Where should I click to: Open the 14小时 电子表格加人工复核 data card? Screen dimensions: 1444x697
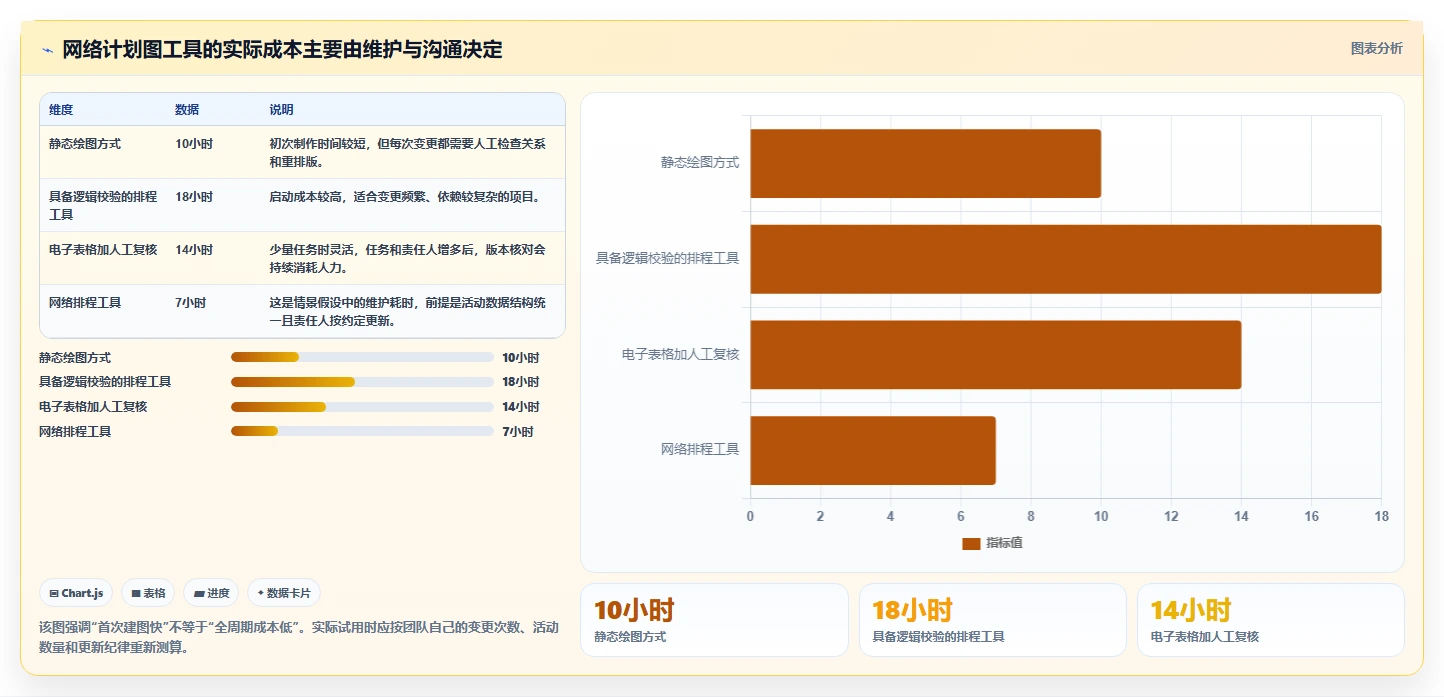(x=1270, y=620)
